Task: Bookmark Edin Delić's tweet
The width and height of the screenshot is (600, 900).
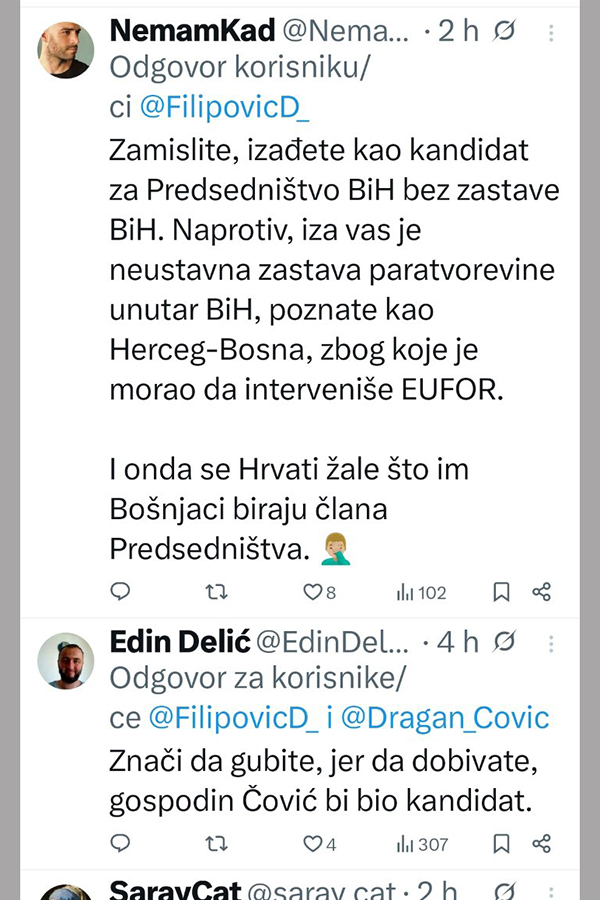Action: click(x=501, y=844)
